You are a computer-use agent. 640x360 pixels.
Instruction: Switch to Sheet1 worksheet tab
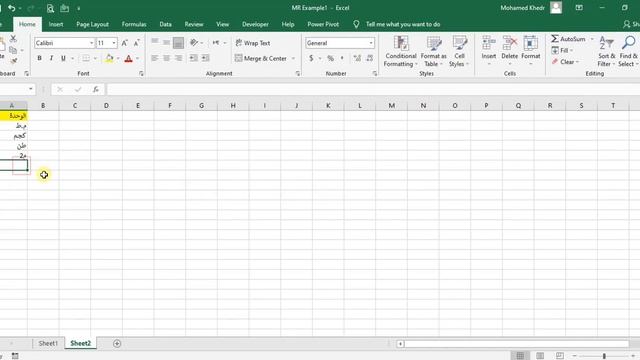pyautogui.click(x=48, y=343)
